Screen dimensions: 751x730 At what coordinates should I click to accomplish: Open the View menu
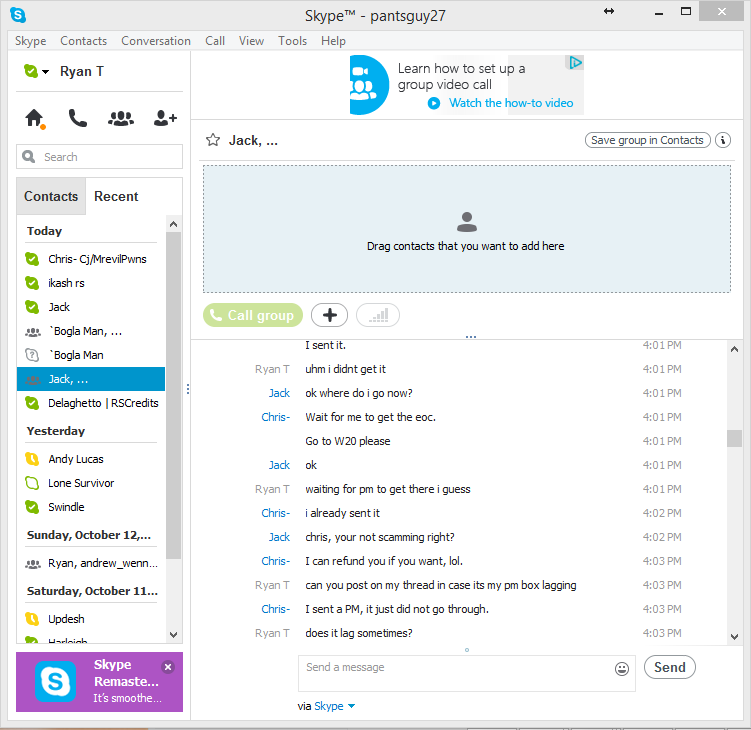251,41
